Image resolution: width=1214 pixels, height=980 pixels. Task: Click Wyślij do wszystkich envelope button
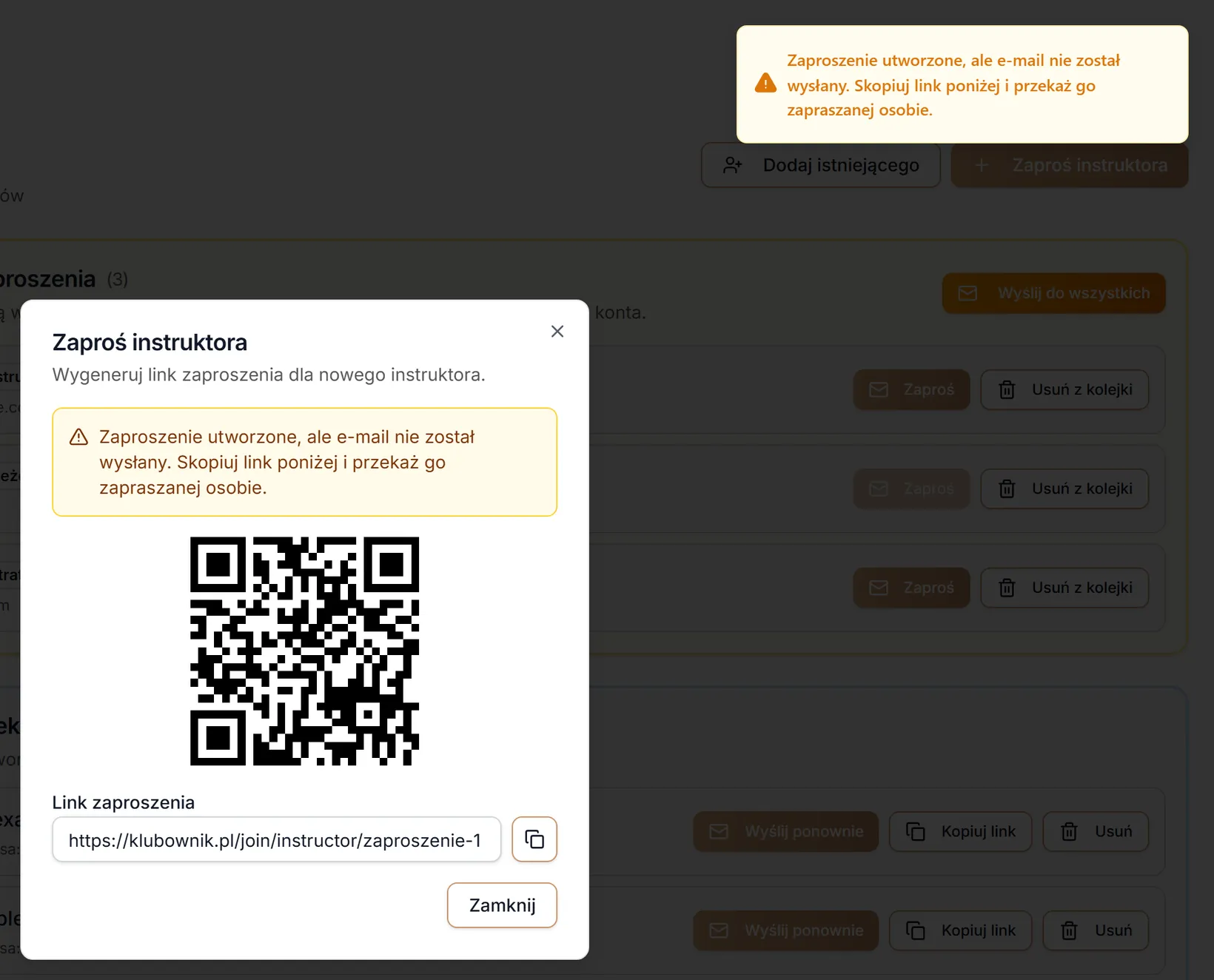[x=1054, y=293]
